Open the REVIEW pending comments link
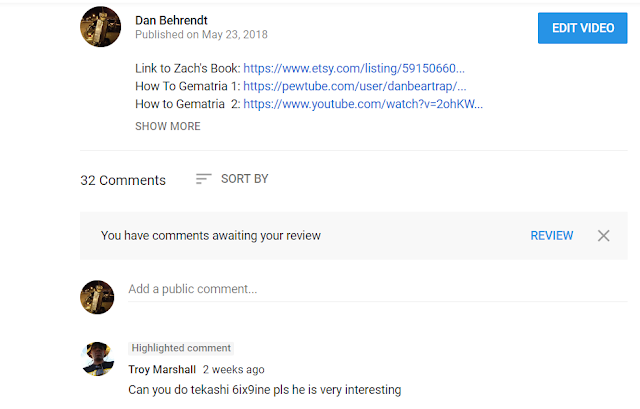The image size is (640, 409). (x=552, y=236)
